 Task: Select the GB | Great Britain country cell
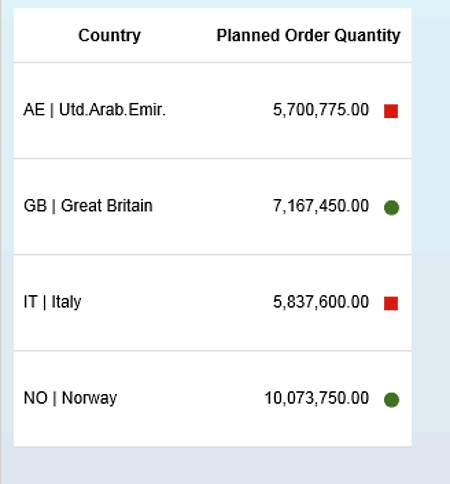[88, 206]
